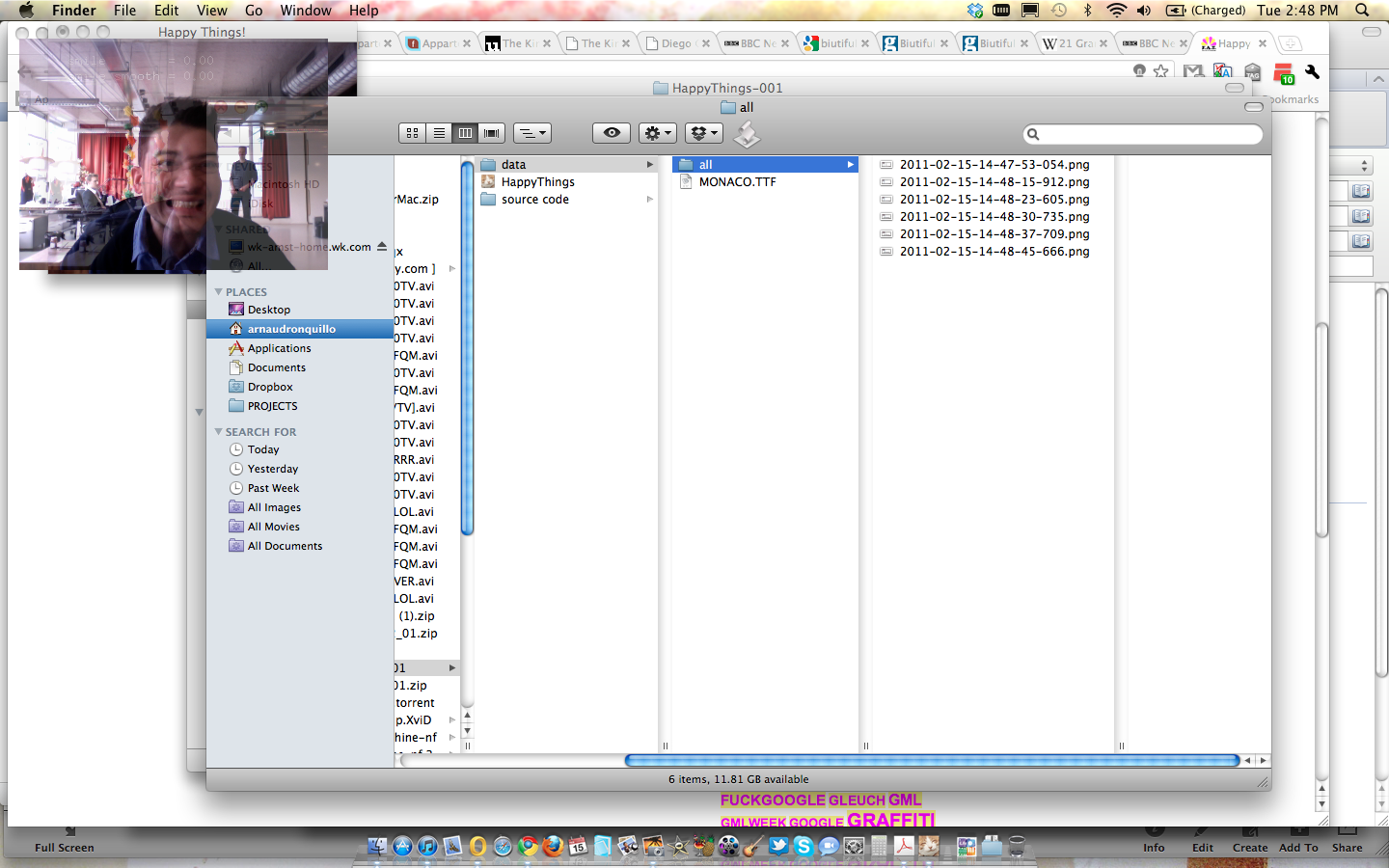Collapse the SEARCH FOR sidebar section
Image resolution: width=1389 pixels, height=868 pixels.
click(x=219, y=432)
